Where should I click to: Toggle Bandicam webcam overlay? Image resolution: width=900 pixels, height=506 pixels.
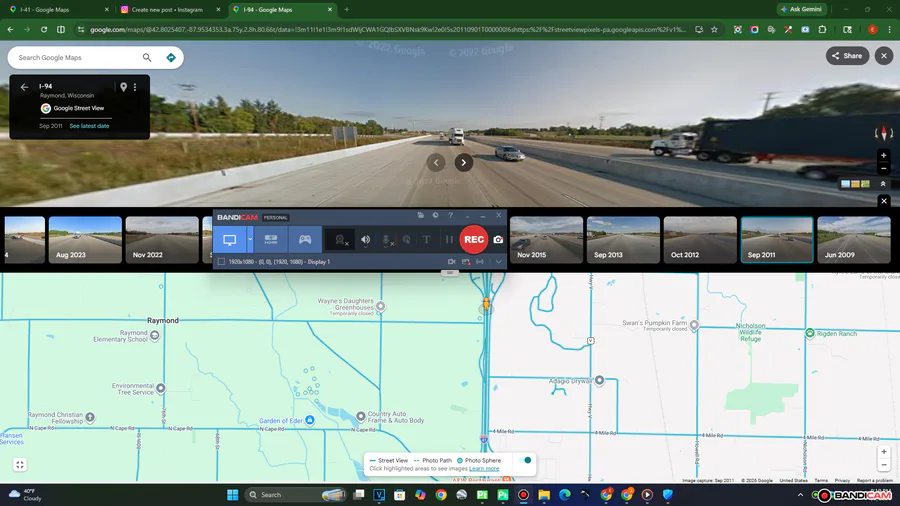pos(341,240)
